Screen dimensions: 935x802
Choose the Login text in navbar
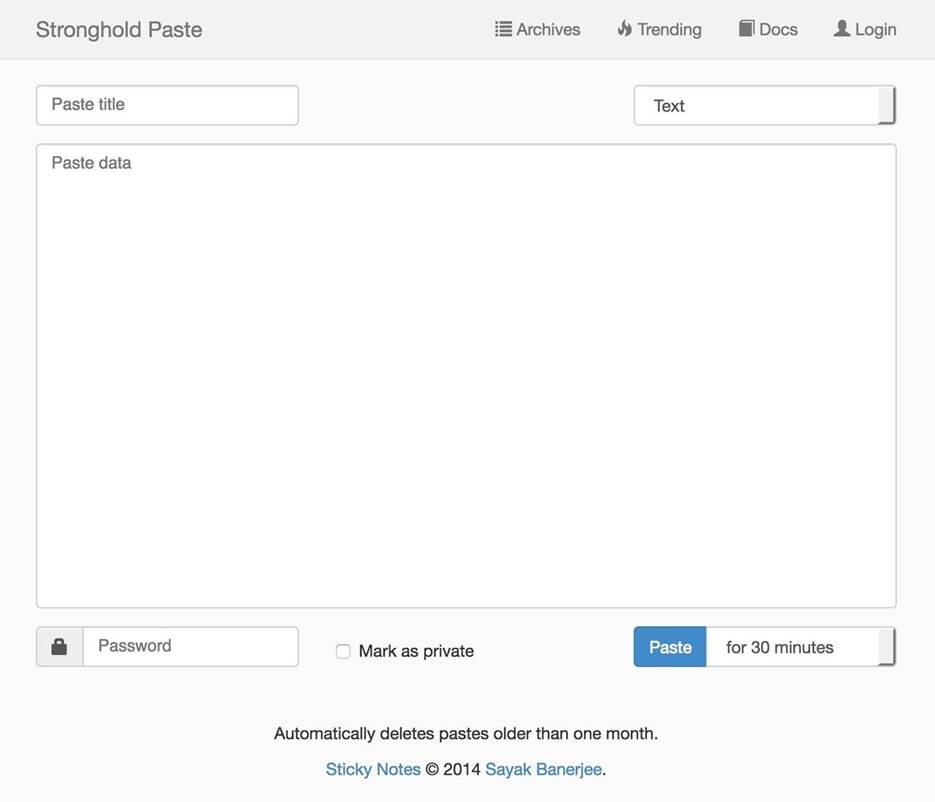[x=875, y=30]
